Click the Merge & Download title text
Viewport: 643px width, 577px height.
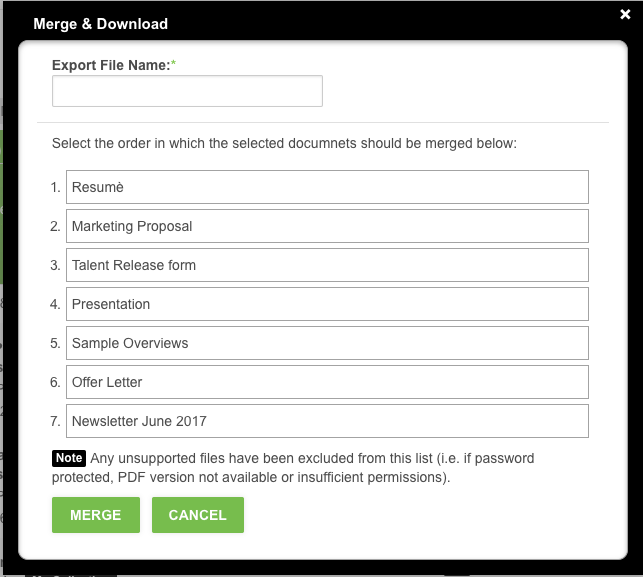100,24
